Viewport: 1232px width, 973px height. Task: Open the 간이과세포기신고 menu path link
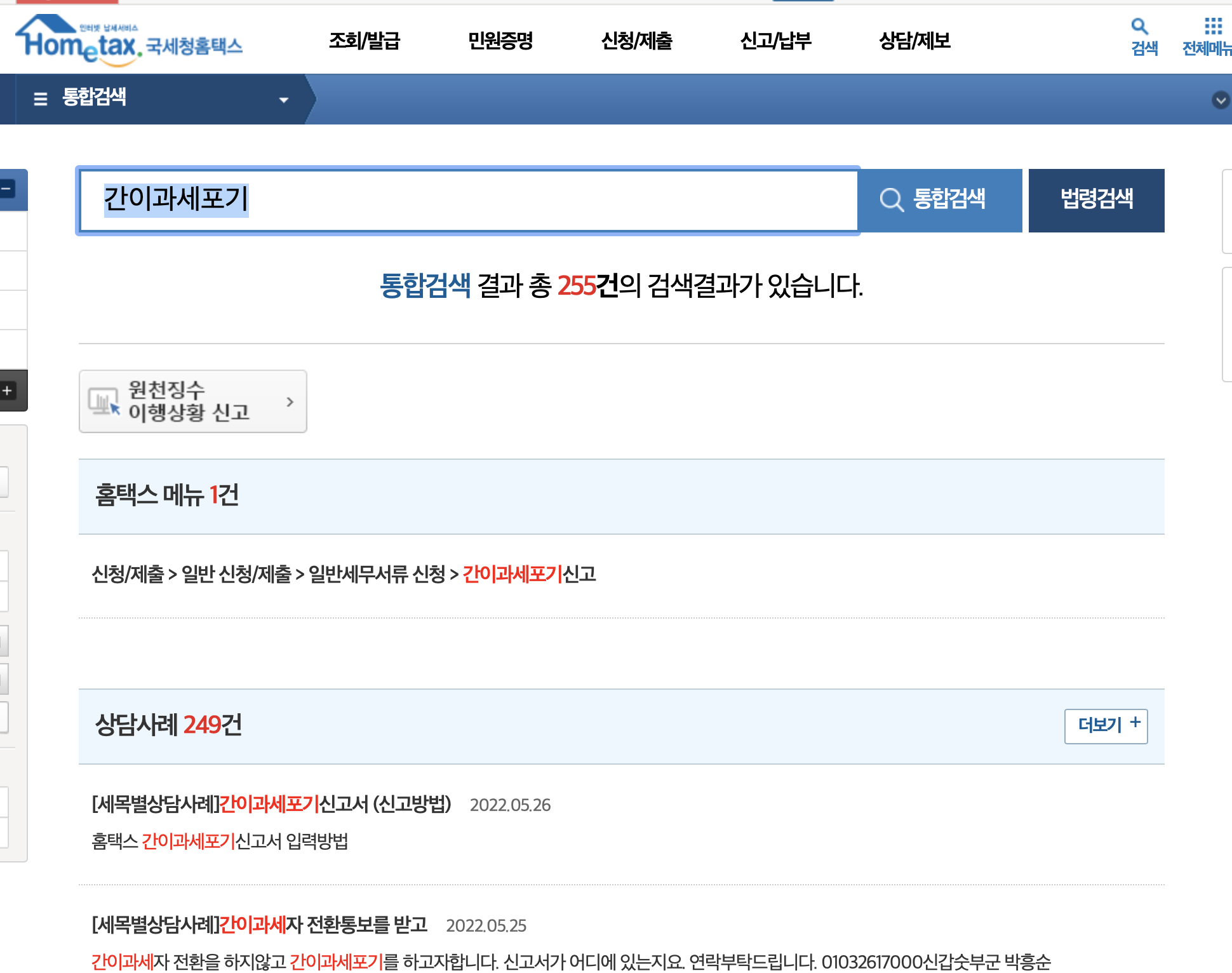(528, 574)
